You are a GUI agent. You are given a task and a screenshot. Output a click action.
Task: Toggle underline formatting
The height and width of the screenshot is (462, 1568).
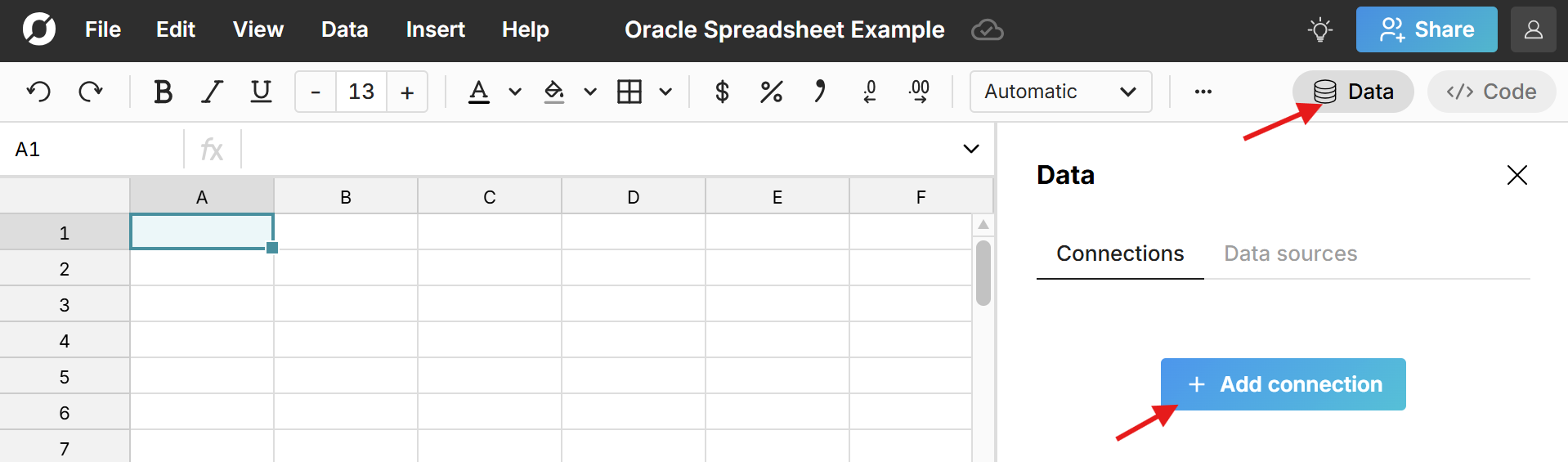[x=261, y=92]
